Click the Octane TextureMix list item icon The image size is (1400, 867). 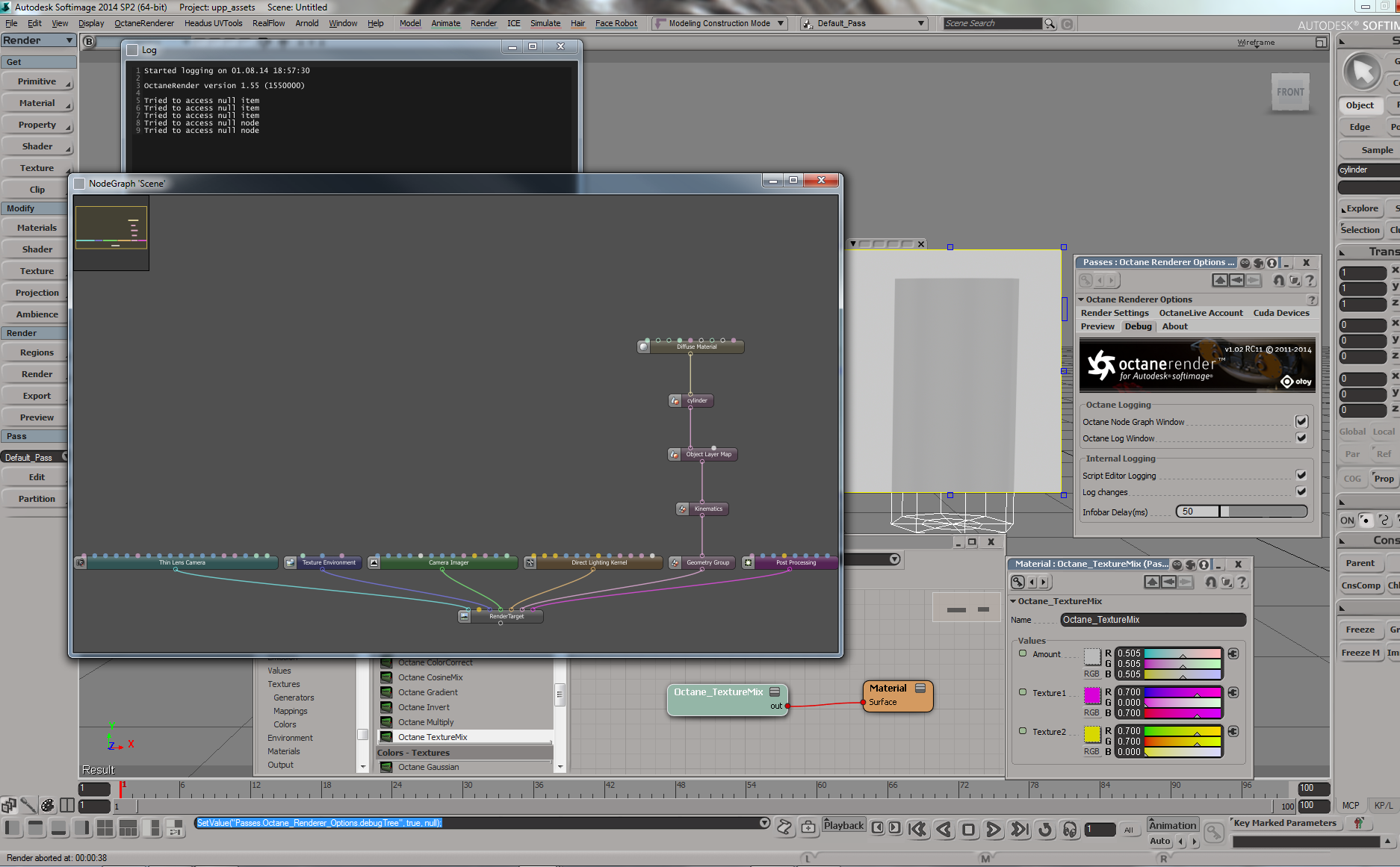pyautogui.click(x=386, y=737)
